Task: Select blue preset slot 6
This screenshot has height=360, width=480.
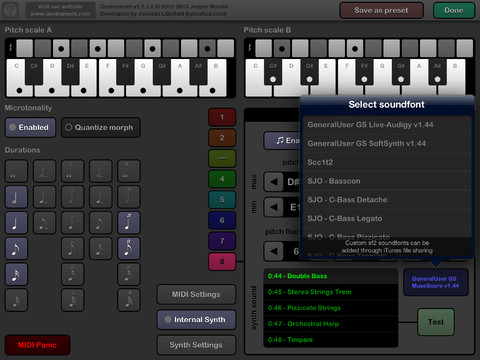Action: [222, 220]
